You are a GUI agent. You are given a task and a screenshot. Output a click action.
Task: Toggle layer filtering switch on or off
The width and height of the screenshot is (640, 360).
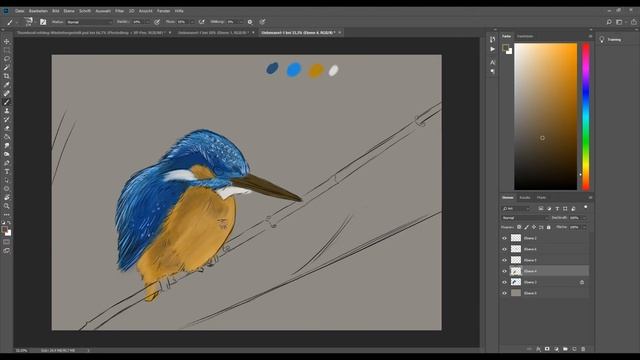[x=586, y=207]
